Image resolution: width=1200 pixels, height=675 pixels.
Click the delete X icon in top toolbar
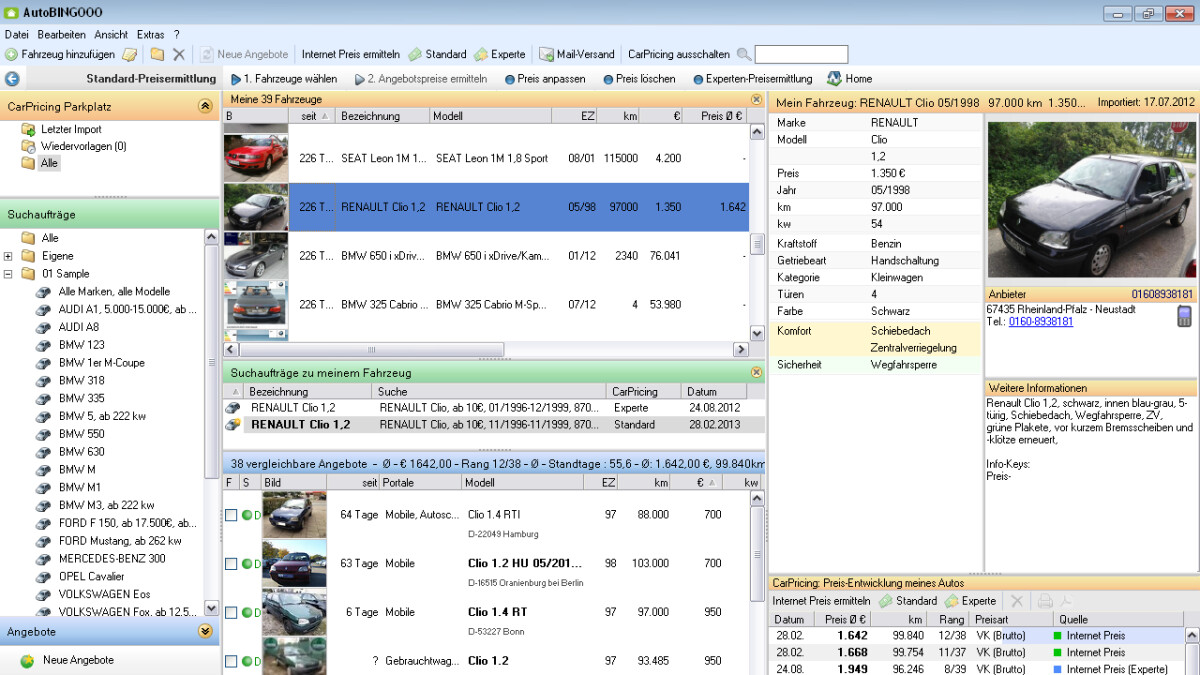(179, 54)
